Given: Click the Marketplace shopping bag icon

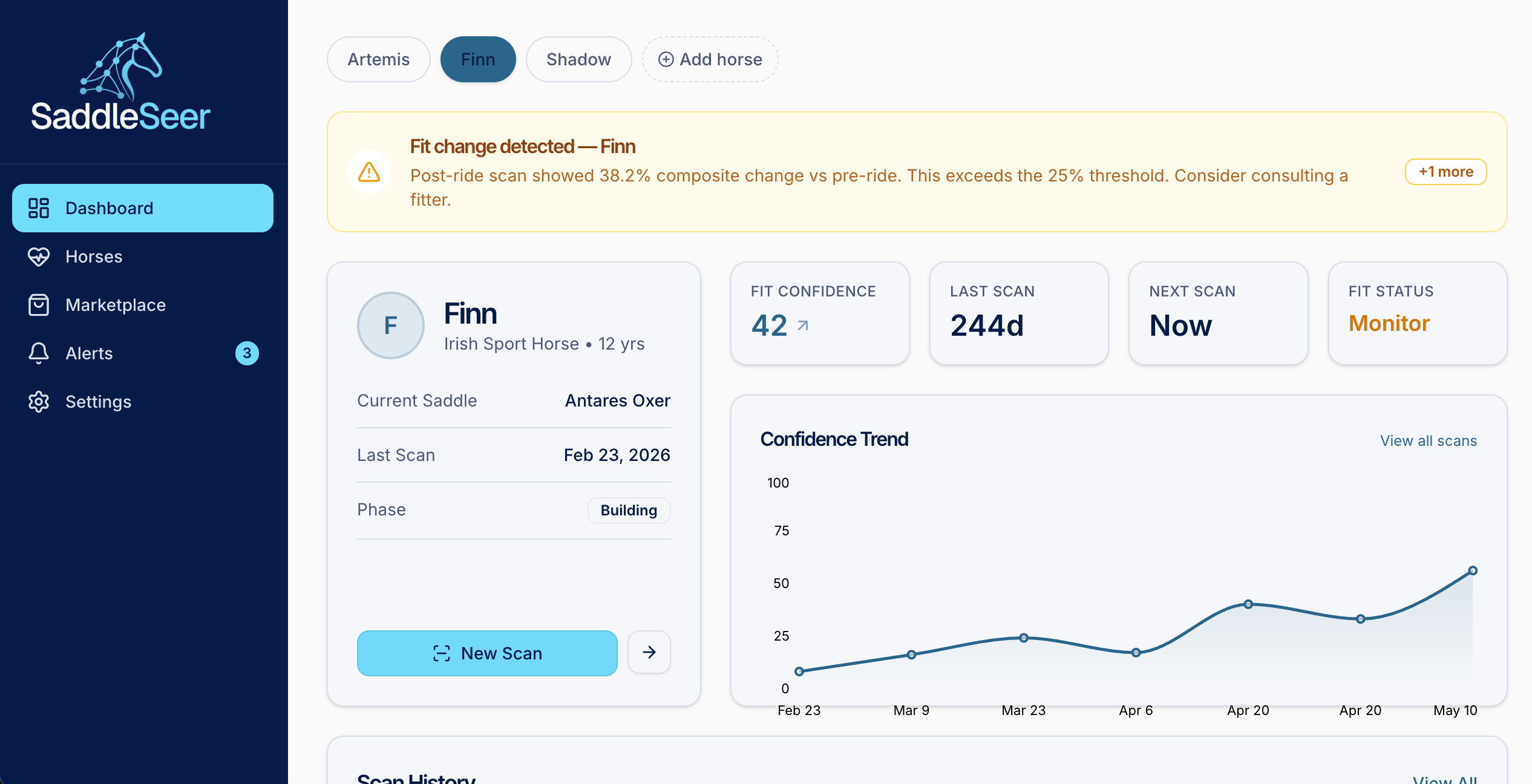Looking at the screenshot, I should 39,305.
